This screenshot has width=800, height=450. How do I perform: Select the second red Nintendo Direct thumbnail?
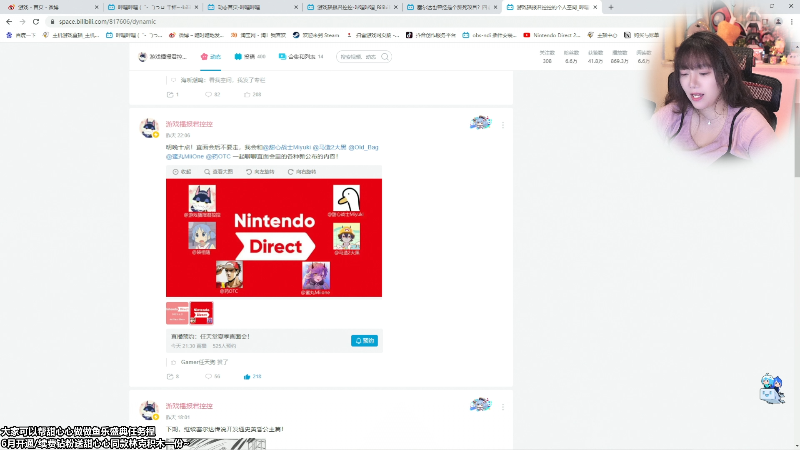click(x=202, y=313)
